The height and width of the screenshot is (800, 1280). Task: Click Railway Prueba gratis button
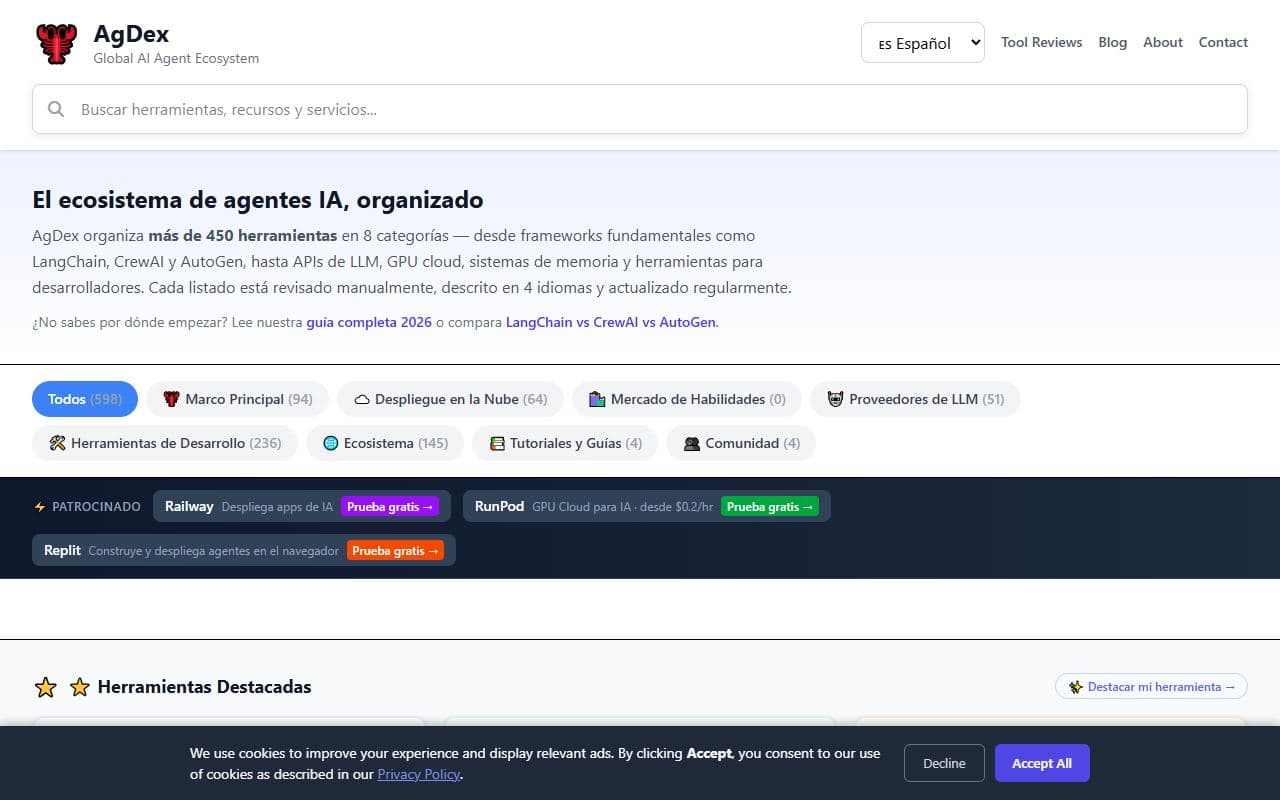tap(390, 507)
